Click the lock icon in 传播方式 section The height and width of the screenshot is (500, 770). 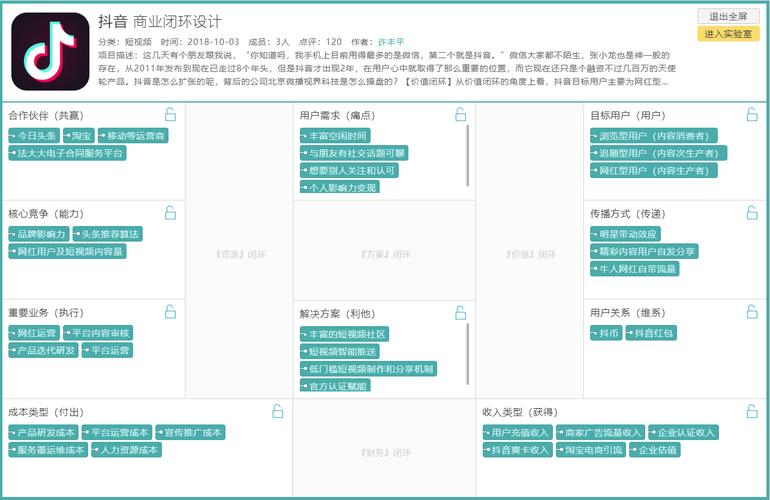(752, 213)
